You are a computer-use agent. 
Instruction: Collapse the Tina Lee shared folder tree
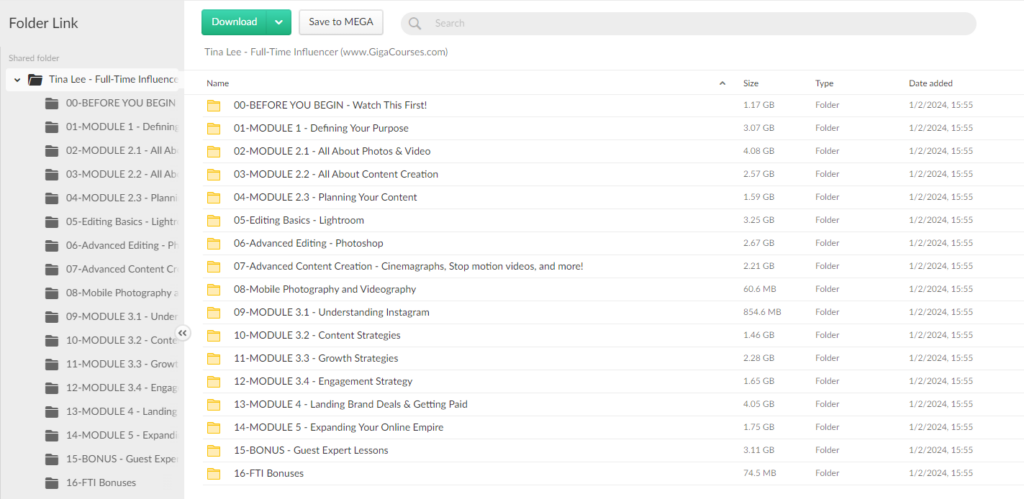point(17,79)
